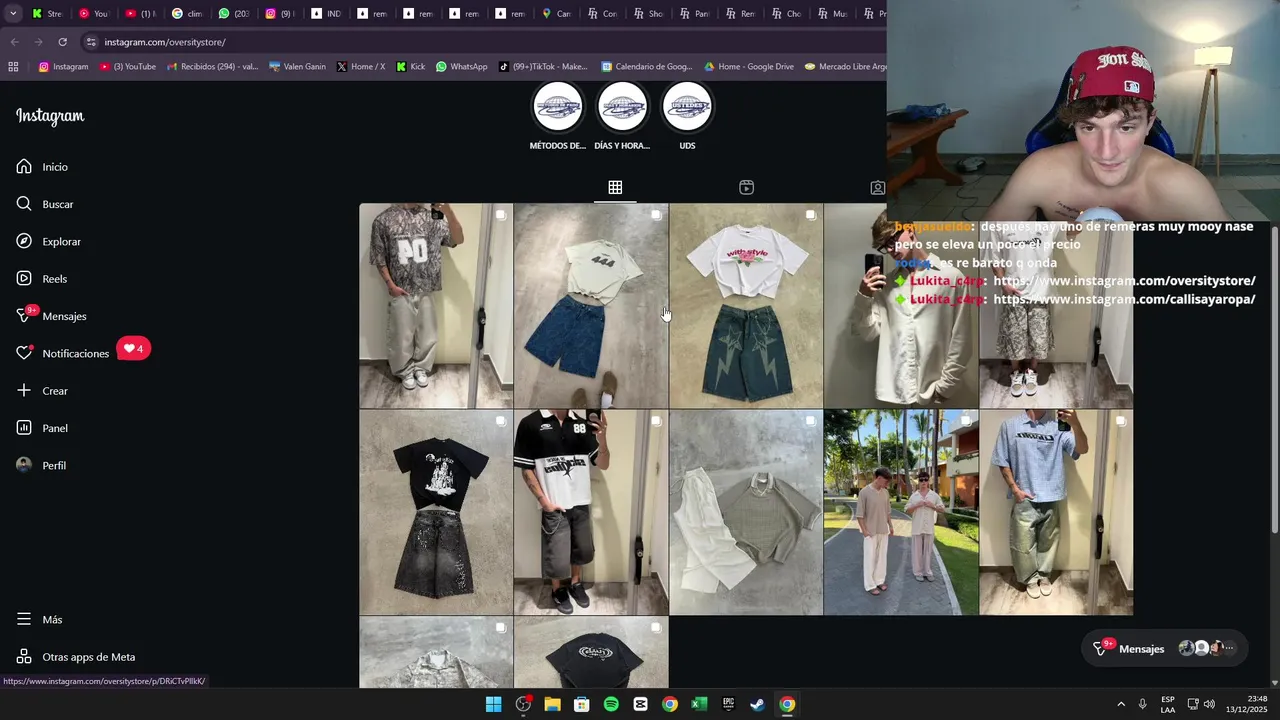Switch to the WhatsApp browser tab
Viewport: 1280px width, 720px height.
point(233,14)
